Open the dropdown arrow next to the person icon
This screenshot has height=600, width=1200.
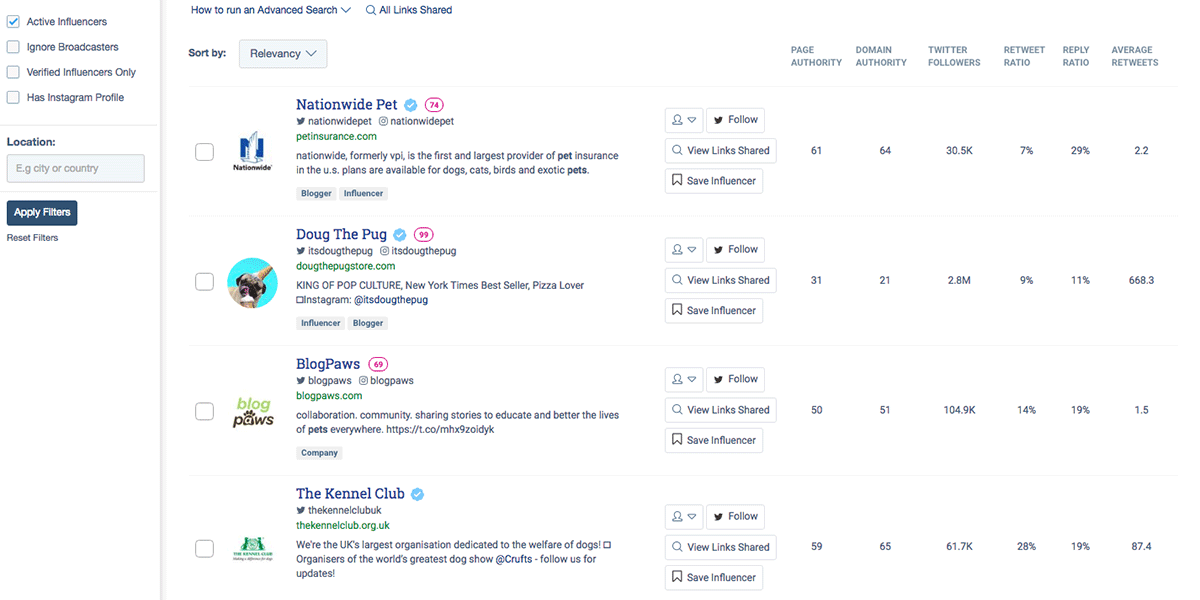(x=693, y=119)
